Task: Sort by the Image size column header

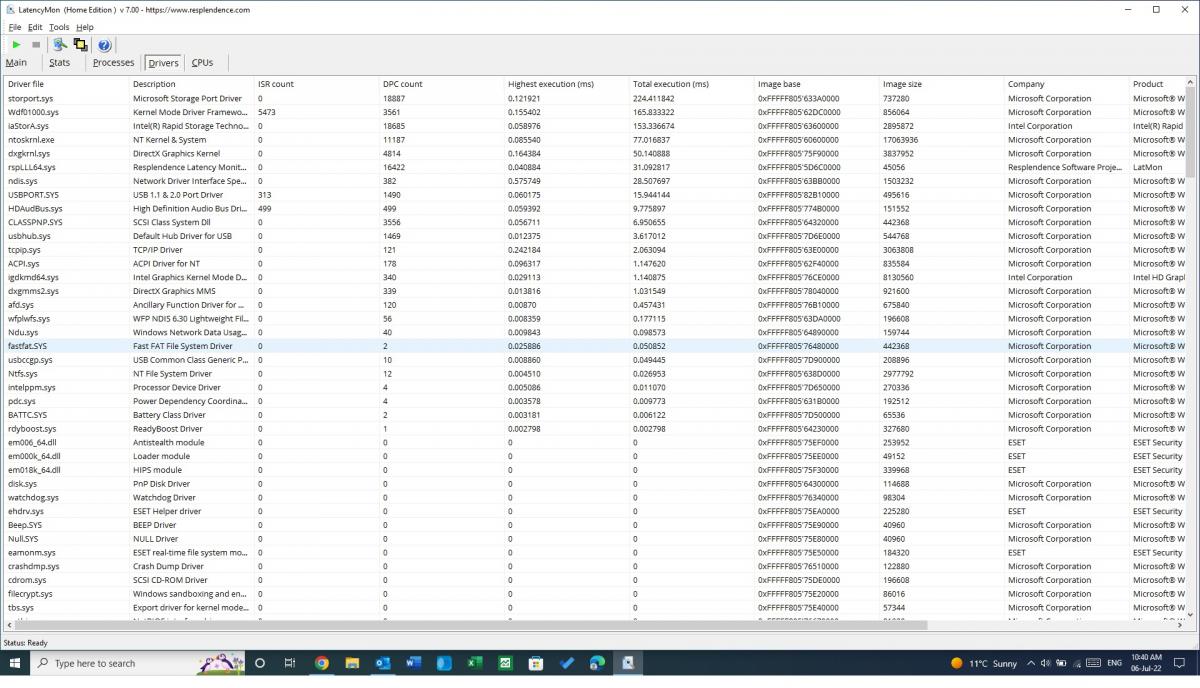Action: [941, 84]
